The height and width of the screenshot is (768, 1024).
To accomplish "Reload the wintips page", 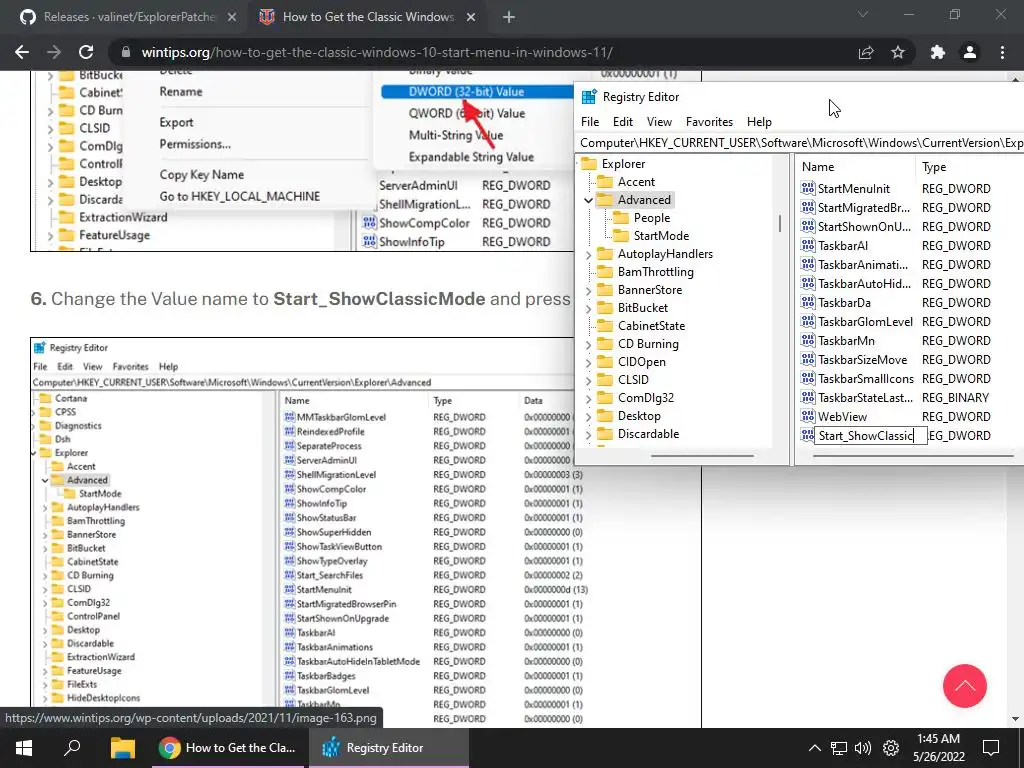I will [x=86, y=52].
